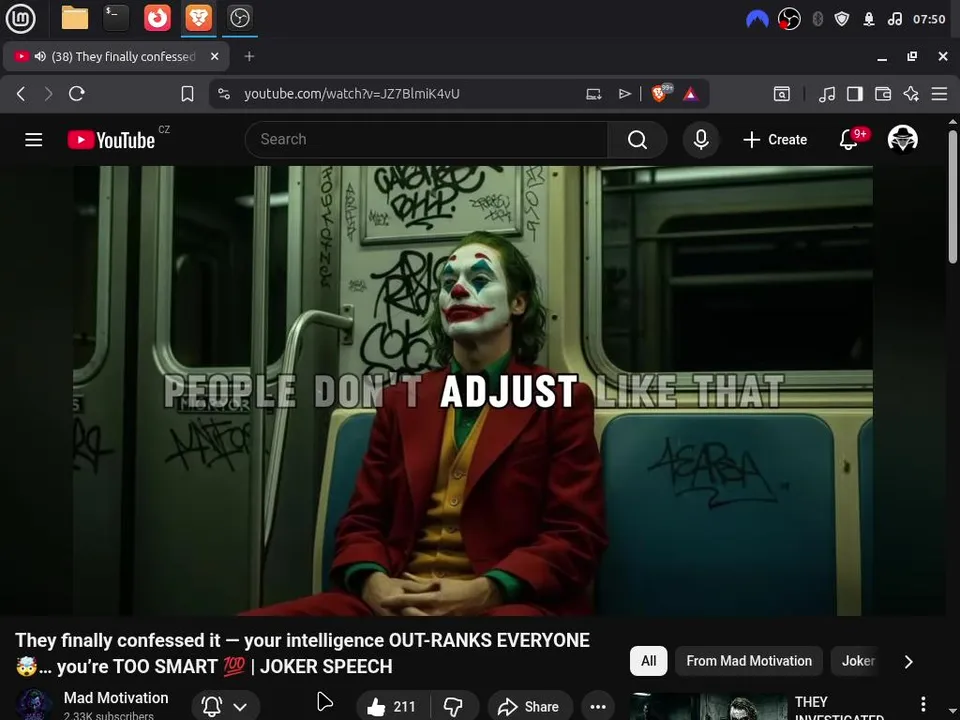Dislike this video
This screenshot has width=960, height=720.
[454, 707]
